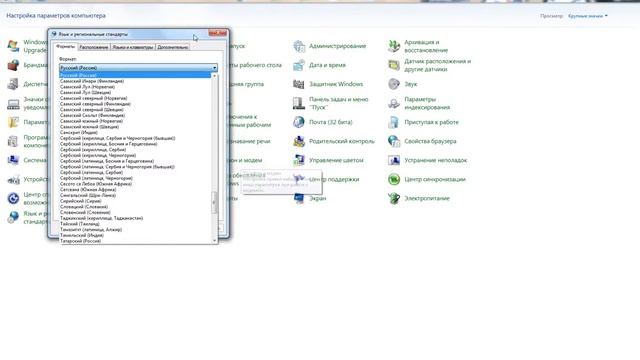
Task: Open the Звук speaker icon
Action: (394, 84)
